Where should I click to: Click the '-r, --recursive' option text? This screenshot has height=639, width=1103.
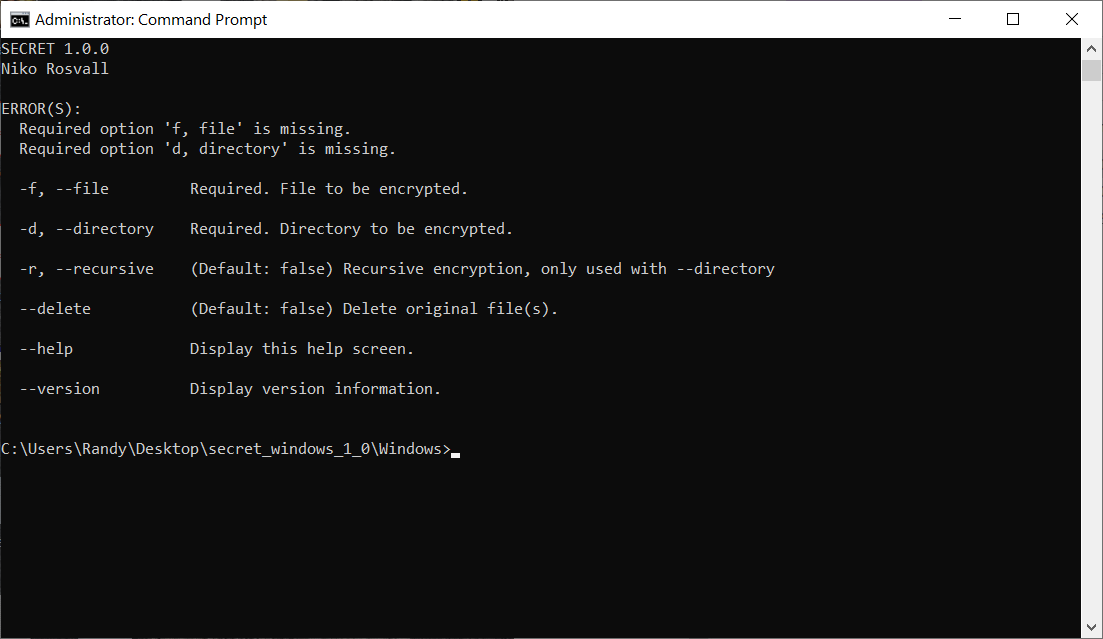pyautogui.click(x=87, y=269)
